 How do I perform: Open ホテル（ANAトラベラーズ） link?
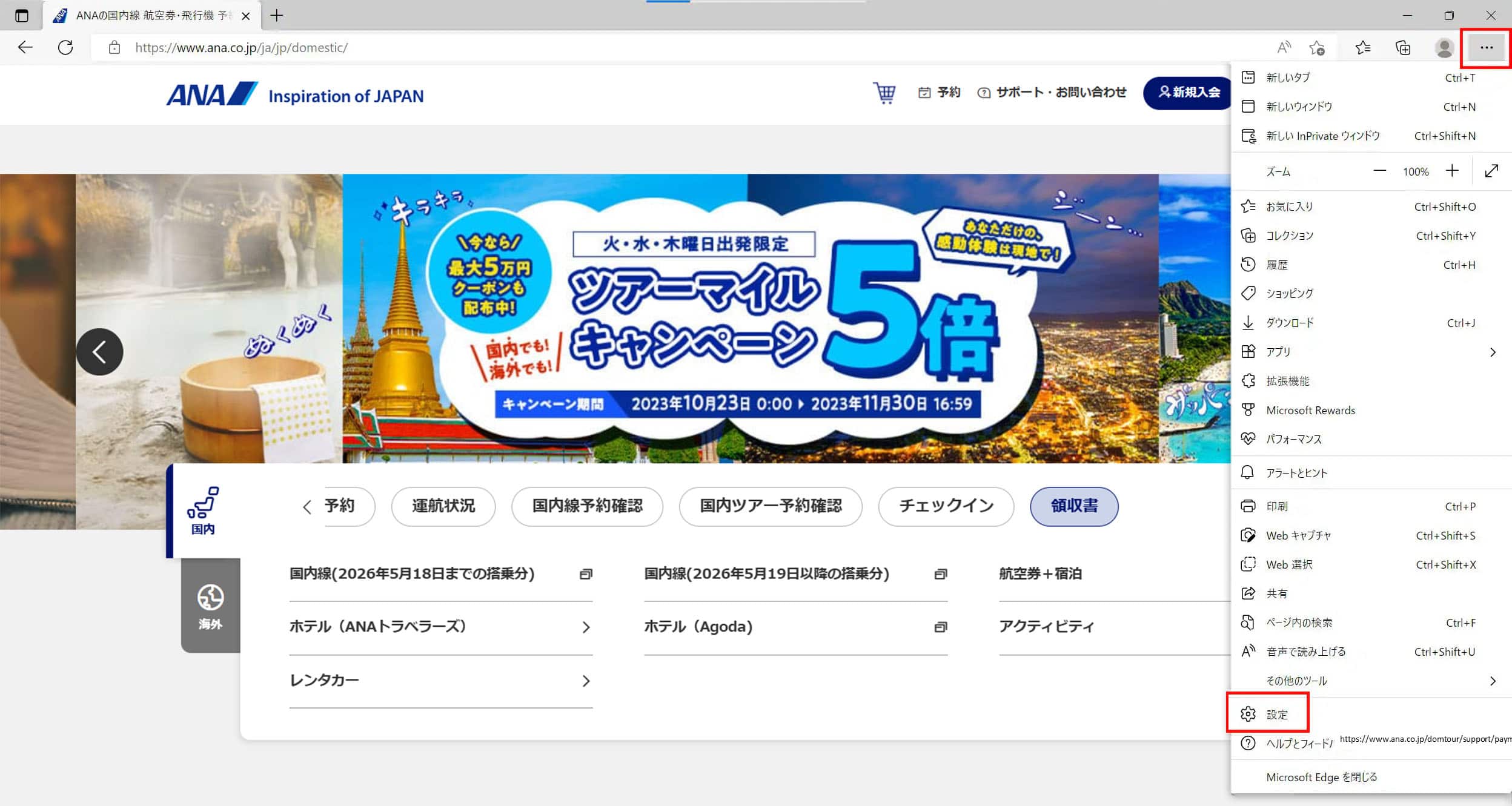tap(440, 627)
